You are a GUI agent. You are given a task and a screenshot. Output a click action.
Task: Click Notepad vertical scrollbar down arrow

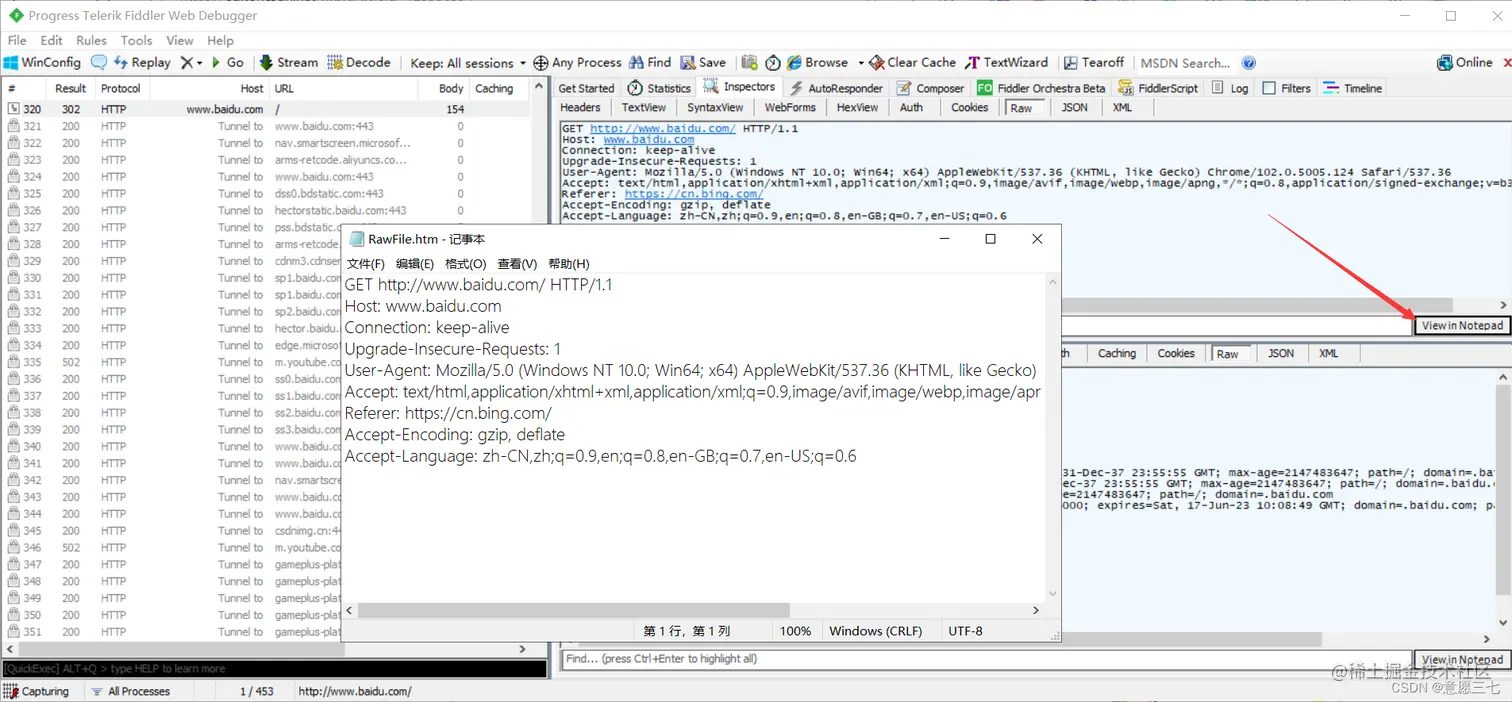[1052, 593]
